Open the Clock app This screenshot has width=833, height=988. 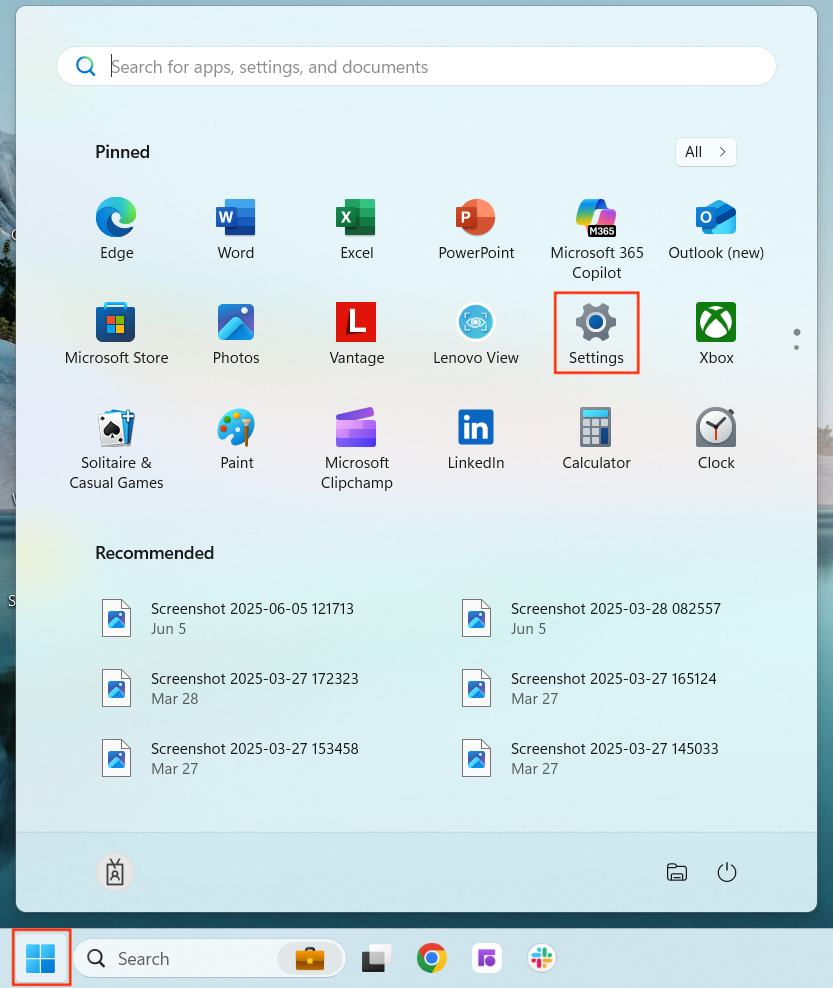(x=716, y=439)
